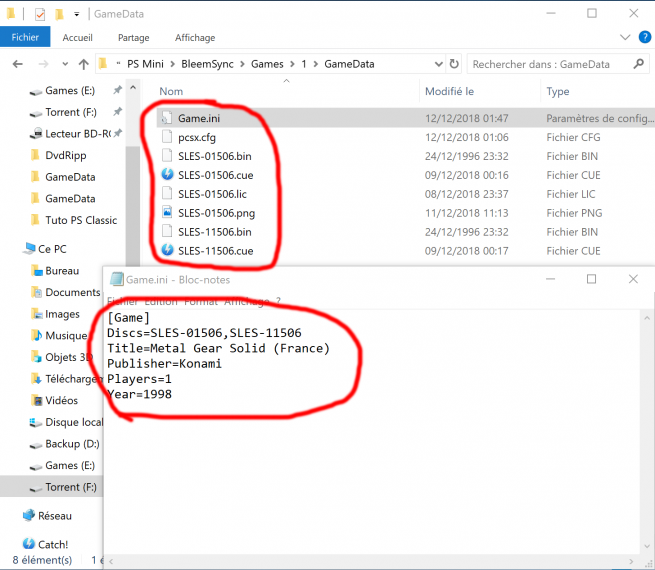Click the search magnifier icon
655x570 pixels.
[x=638, y=64]
